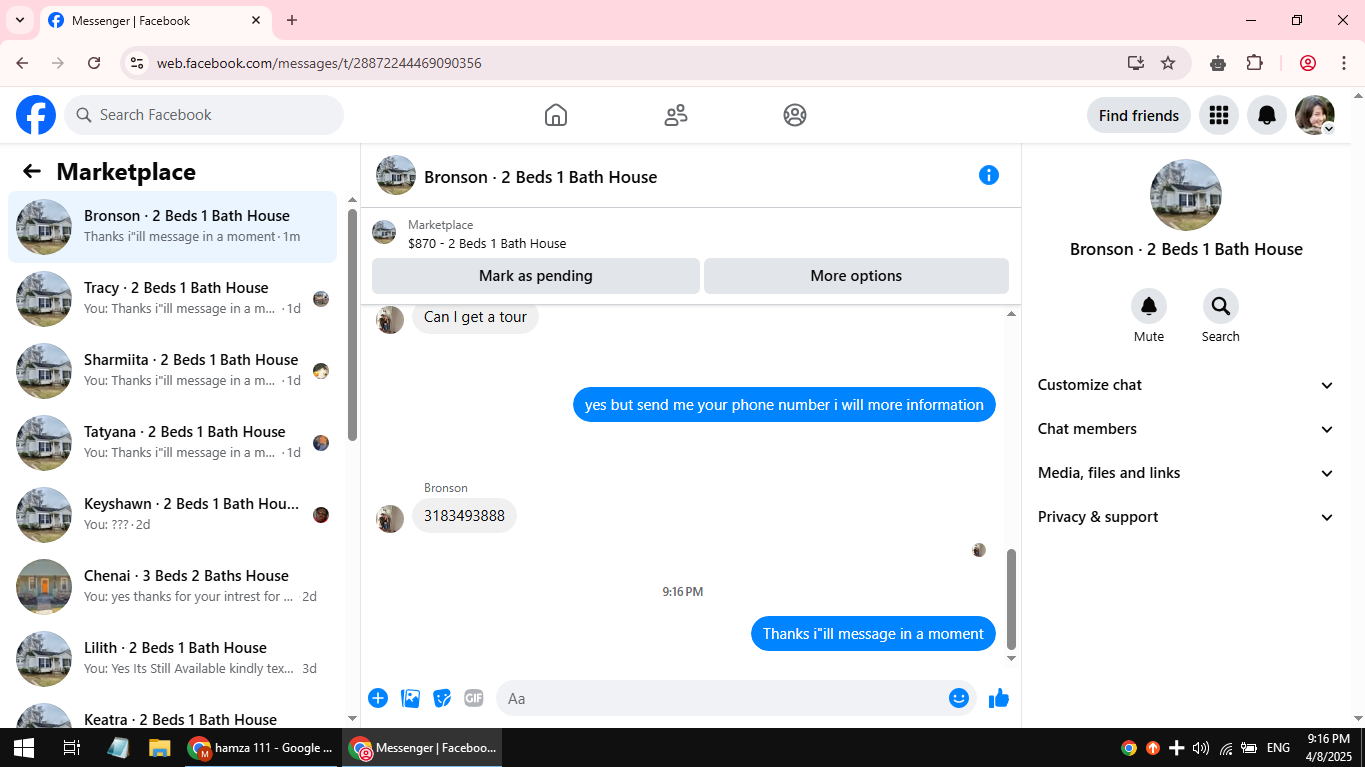Open Lilith 2 Beds 1 Bath House chat
Screen dimensions: 1365x767
pyautogui.click(x=173, y=659)
